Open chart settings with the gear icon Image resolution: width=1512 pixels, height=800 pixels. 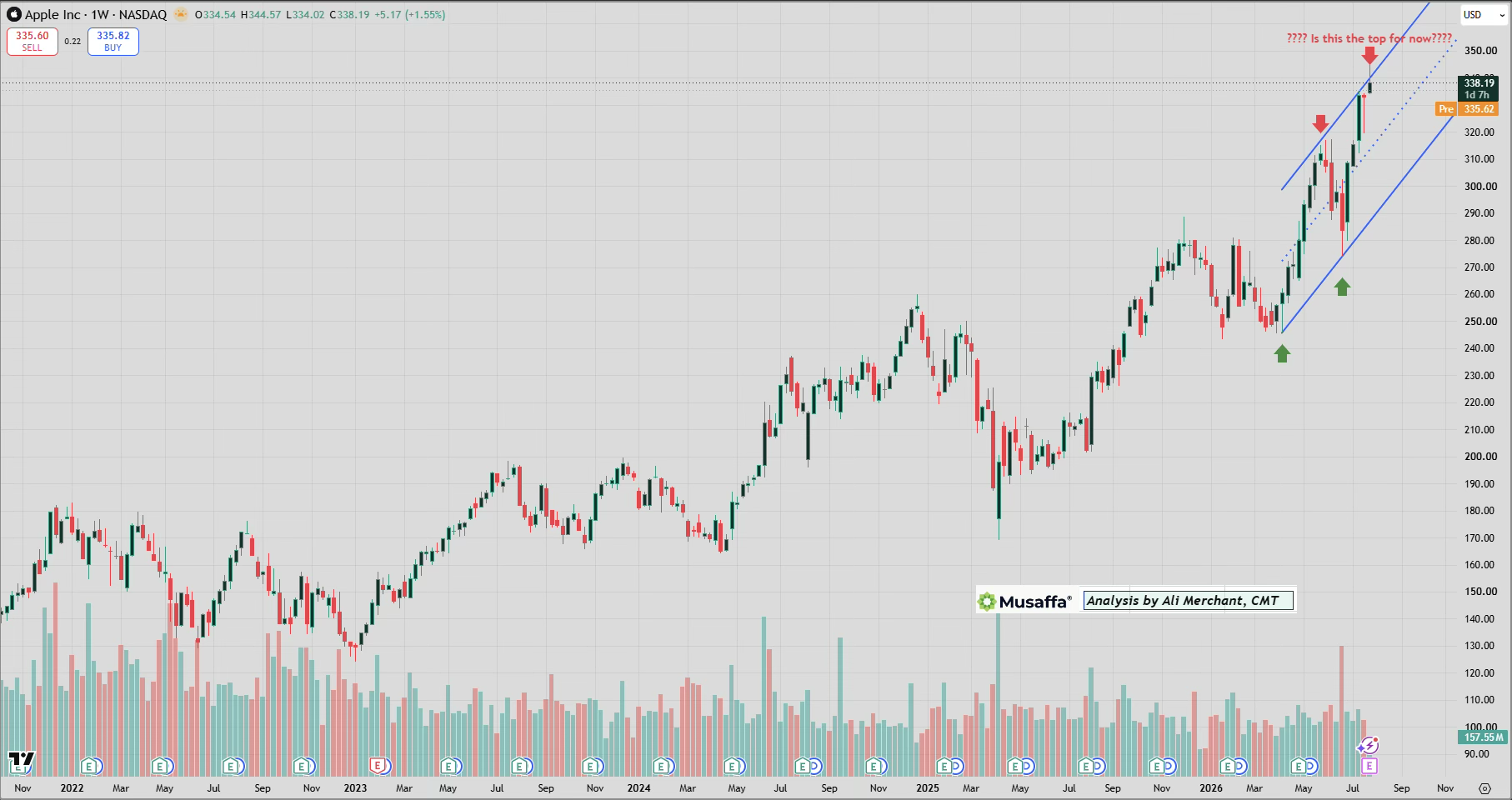pyautogui.click(x=1484, y=788)
